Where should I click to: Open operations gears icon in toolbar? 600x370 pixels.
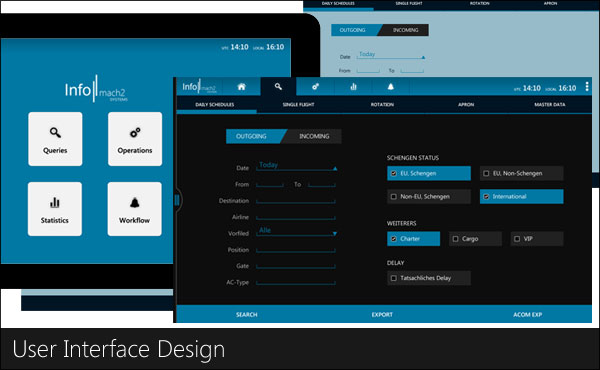coord(315,87)
